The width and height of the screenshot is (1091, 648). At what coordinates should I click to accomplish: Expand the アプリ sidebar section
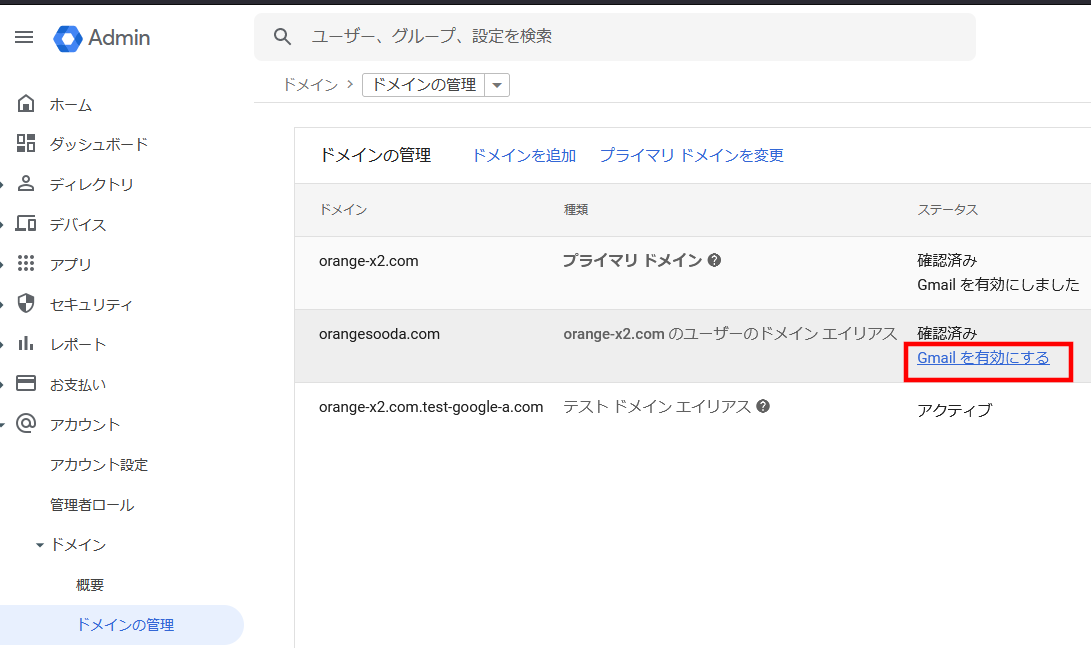pos(4,264)
